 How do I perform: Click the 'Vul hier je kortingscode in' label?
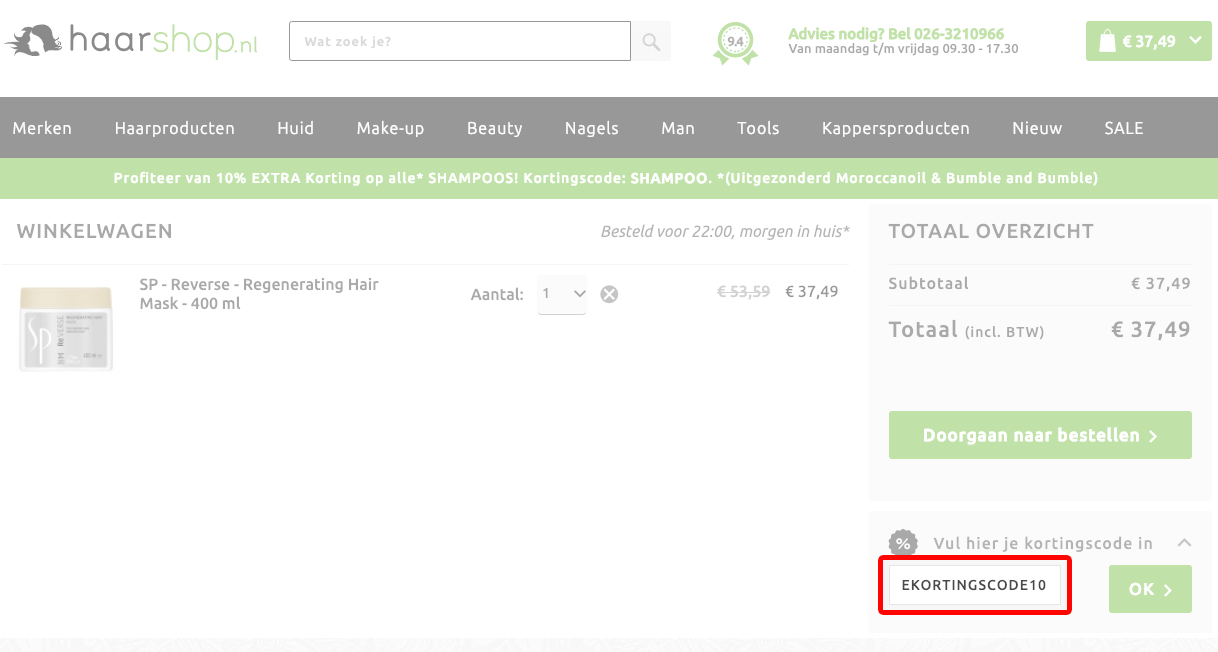[x=1043, y=543]
